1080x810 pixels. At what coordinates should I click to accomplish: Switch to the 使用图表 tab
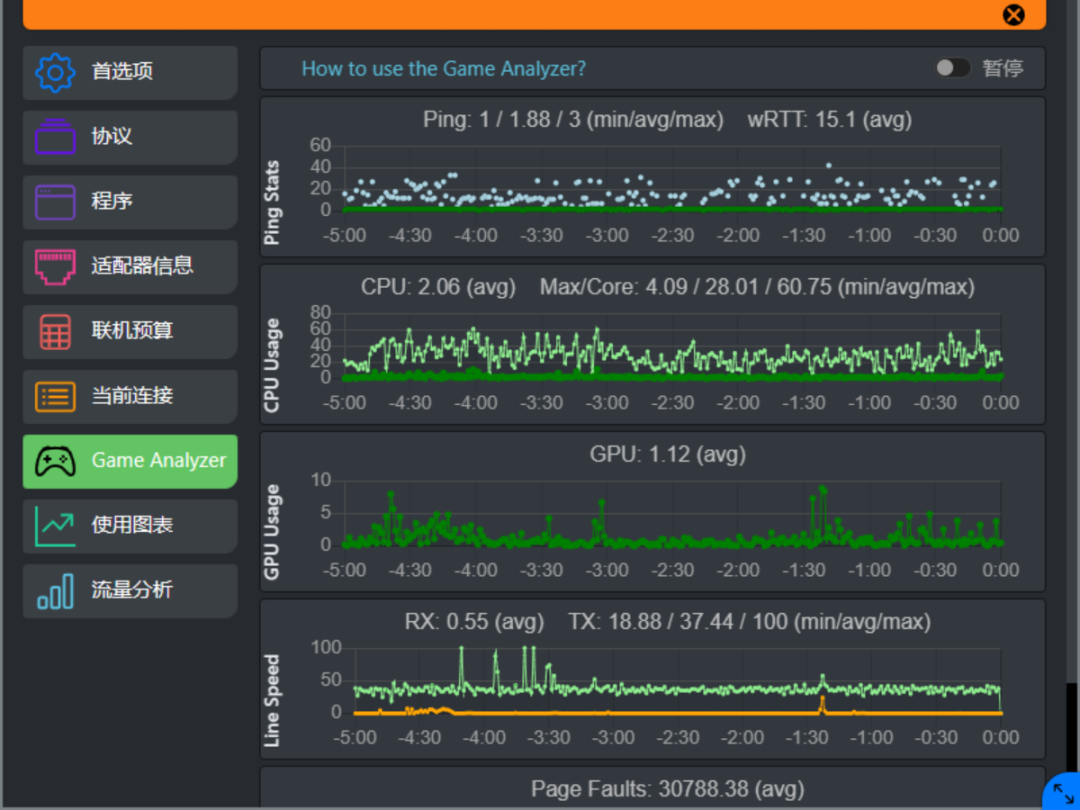pos(130,526)
